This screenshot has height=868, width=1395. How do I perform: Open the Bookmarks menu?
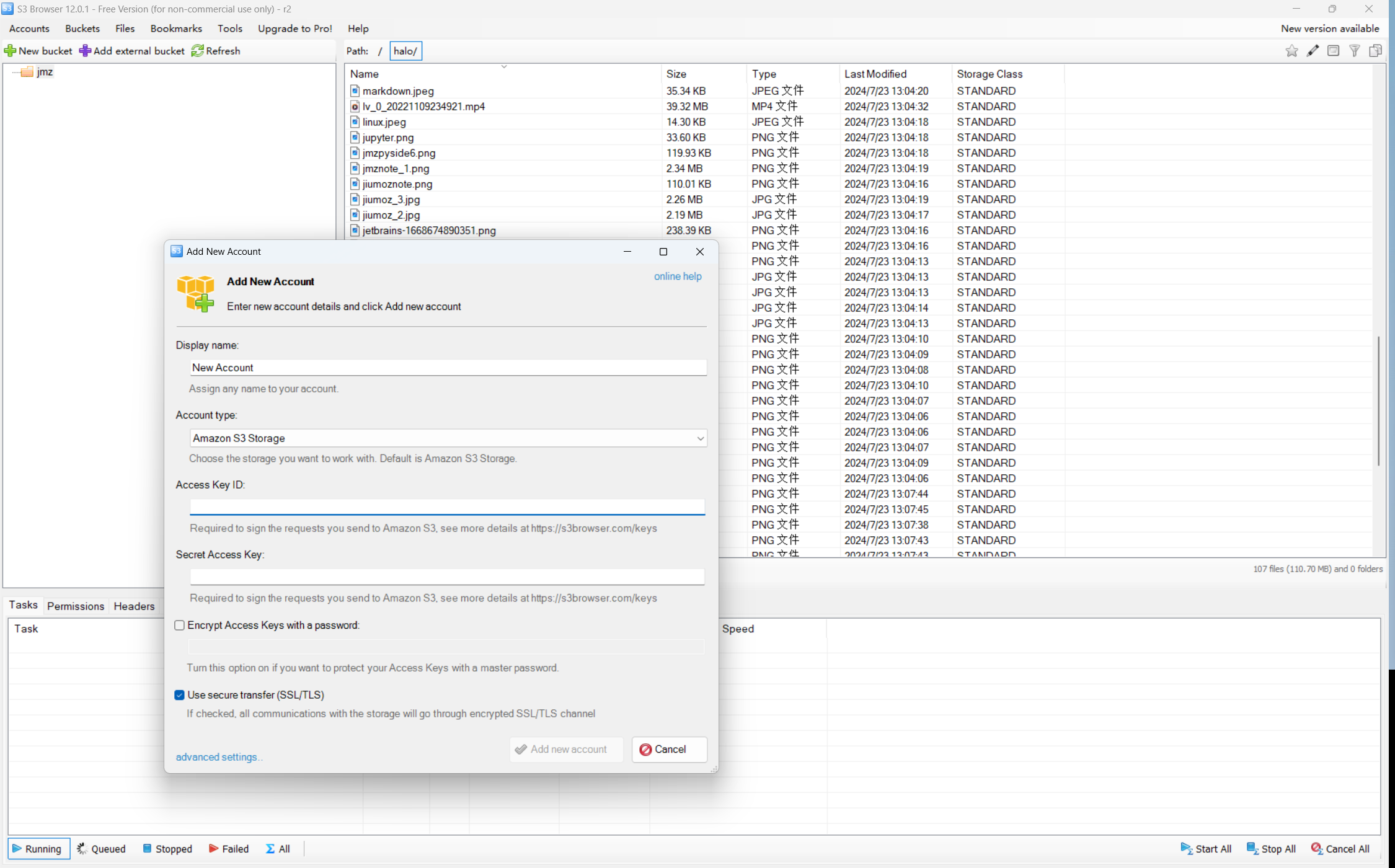176,29
